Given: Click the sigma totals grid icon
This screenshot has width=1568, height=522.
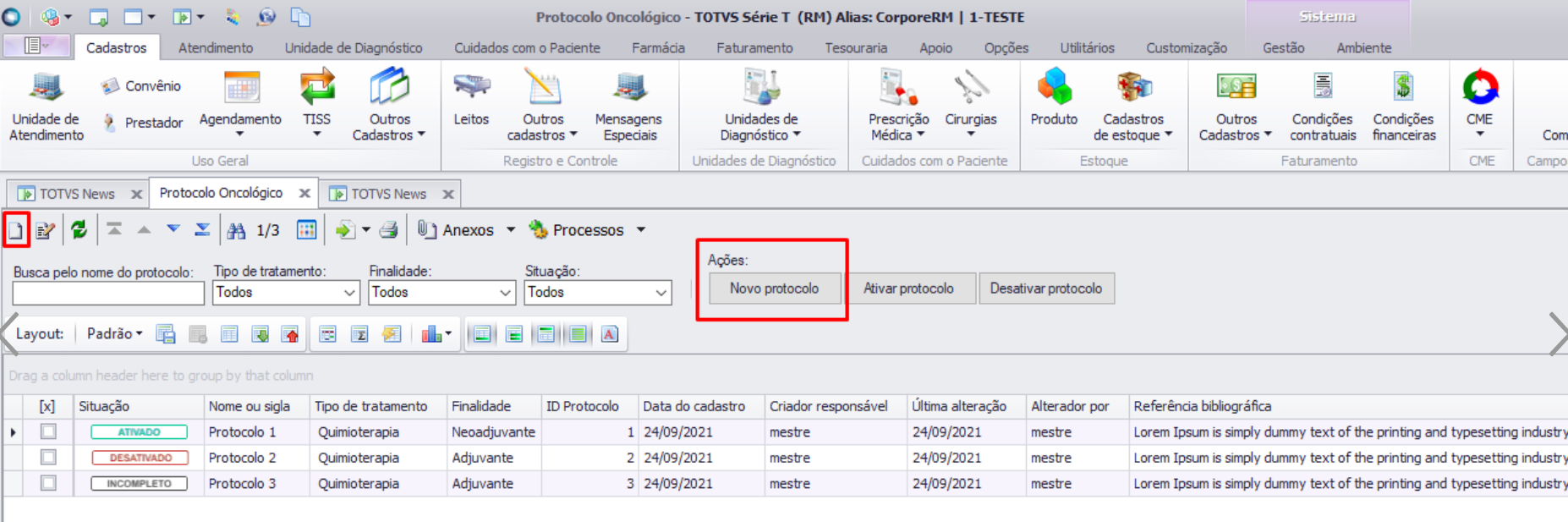Looking at the screenshot, I should coord(359,334).
